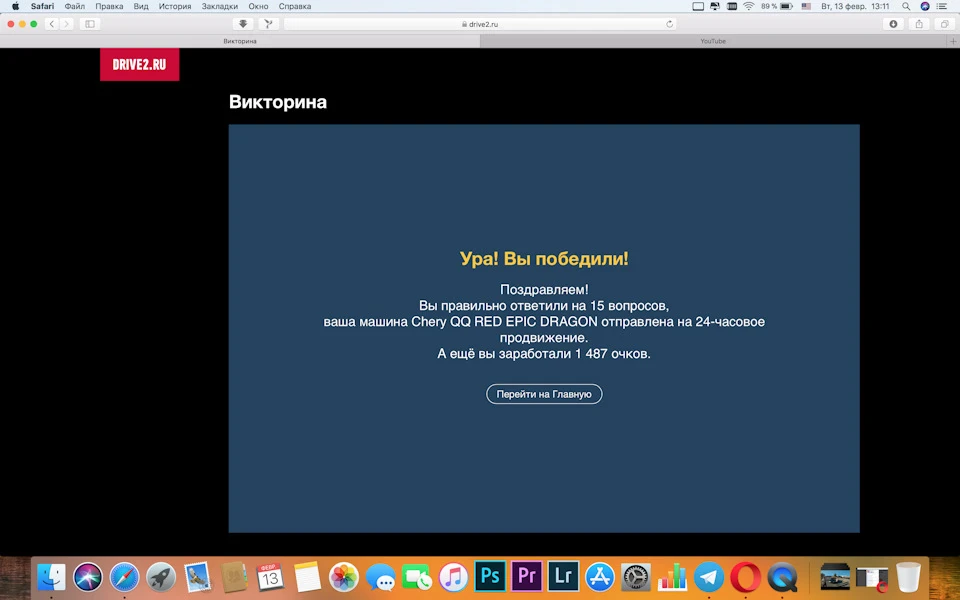Switch to the YouTube tab
960x600 pixels.
click(x=713, y=41)
